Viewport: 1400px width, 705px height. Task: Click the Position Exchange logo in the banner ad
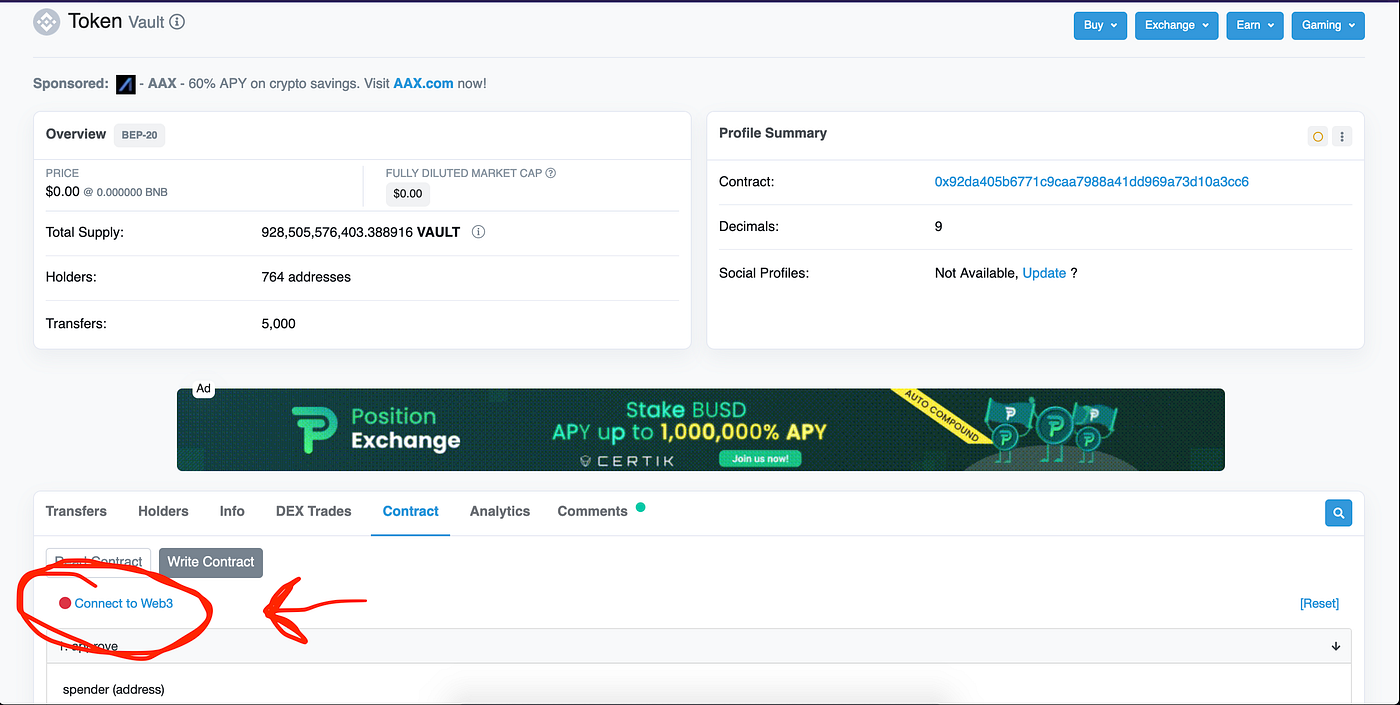(x=377, y=429)
